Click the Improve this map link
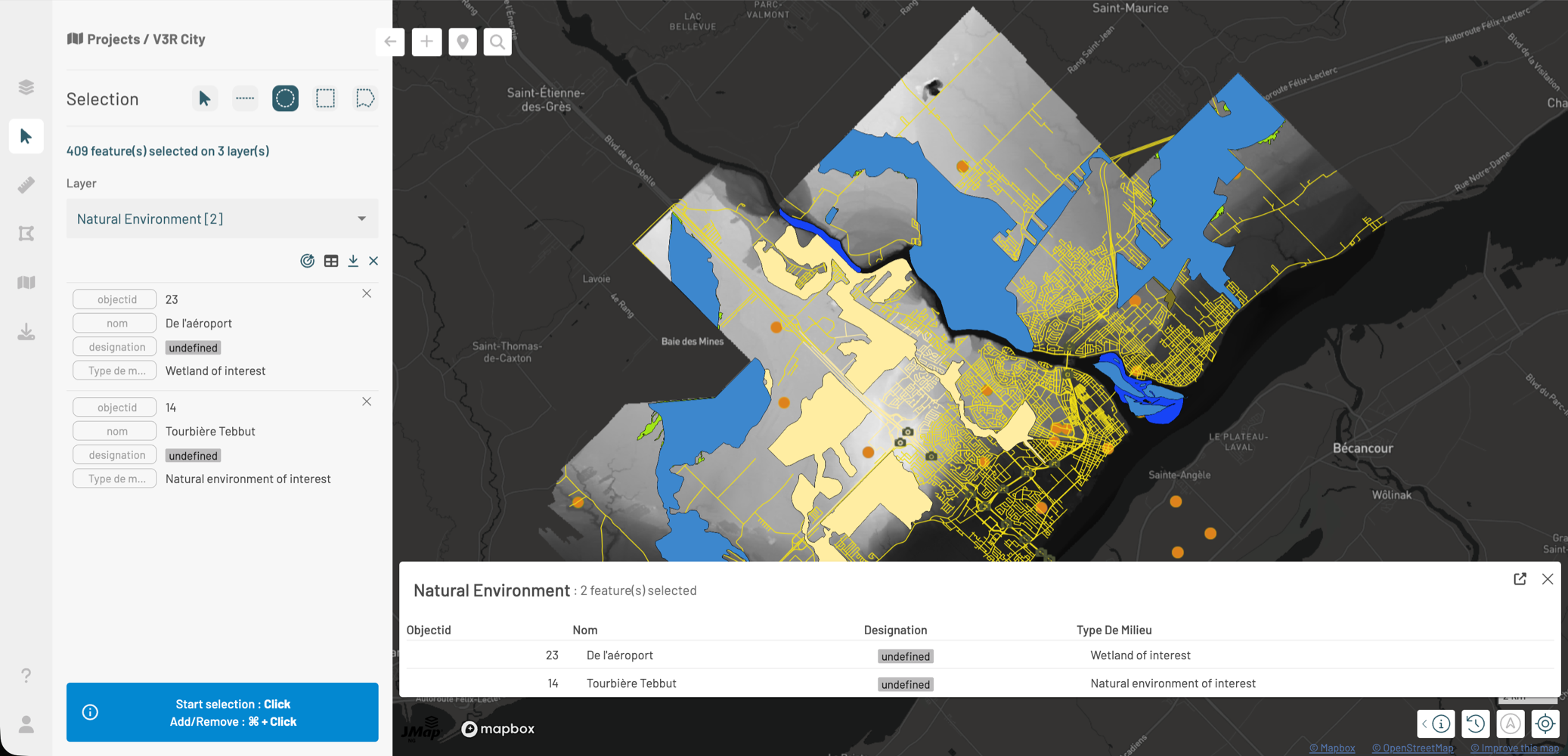 [x=1514, y=748]
